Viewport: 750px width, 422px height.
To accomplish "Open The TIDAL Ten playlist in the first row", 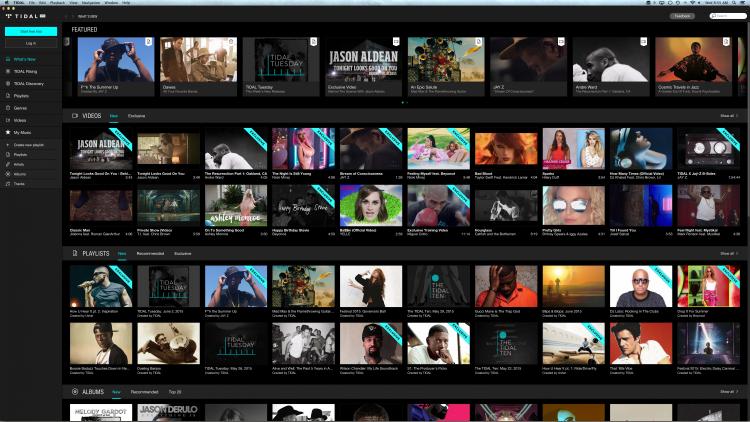I will pyautogui.click(x=439, y=287).
